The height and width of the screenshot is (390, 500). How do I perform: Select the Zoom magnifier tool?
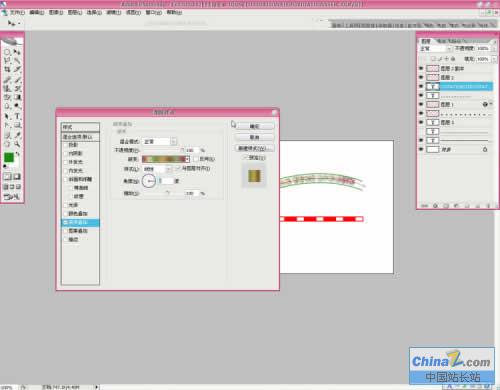click(x=17, y=144)
